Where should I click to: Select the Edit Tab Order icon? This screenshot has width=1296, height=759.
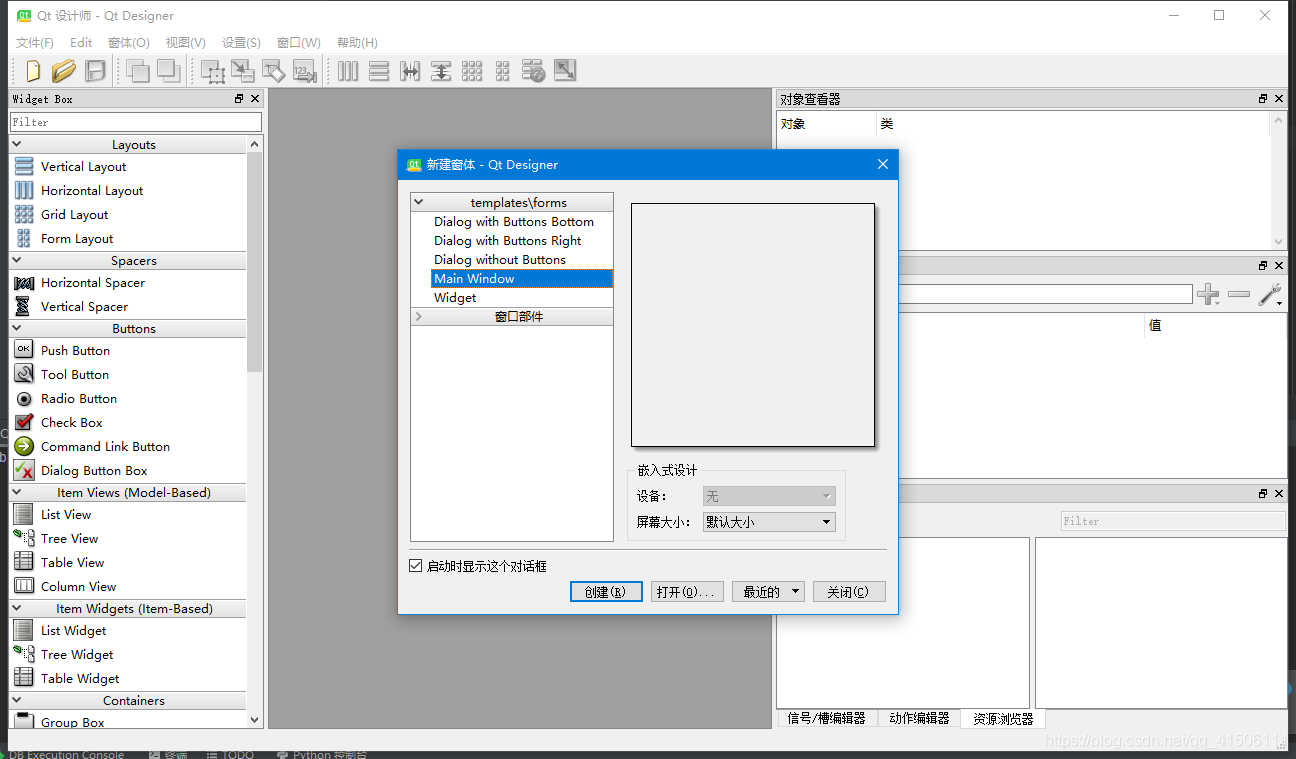305,71
